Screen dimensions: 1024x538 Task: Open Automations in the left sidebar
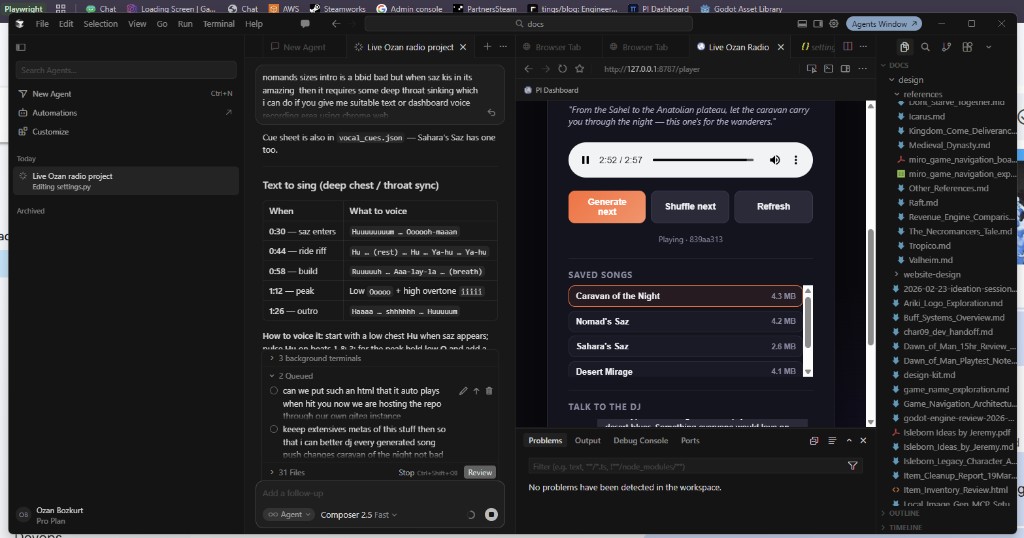55,113
